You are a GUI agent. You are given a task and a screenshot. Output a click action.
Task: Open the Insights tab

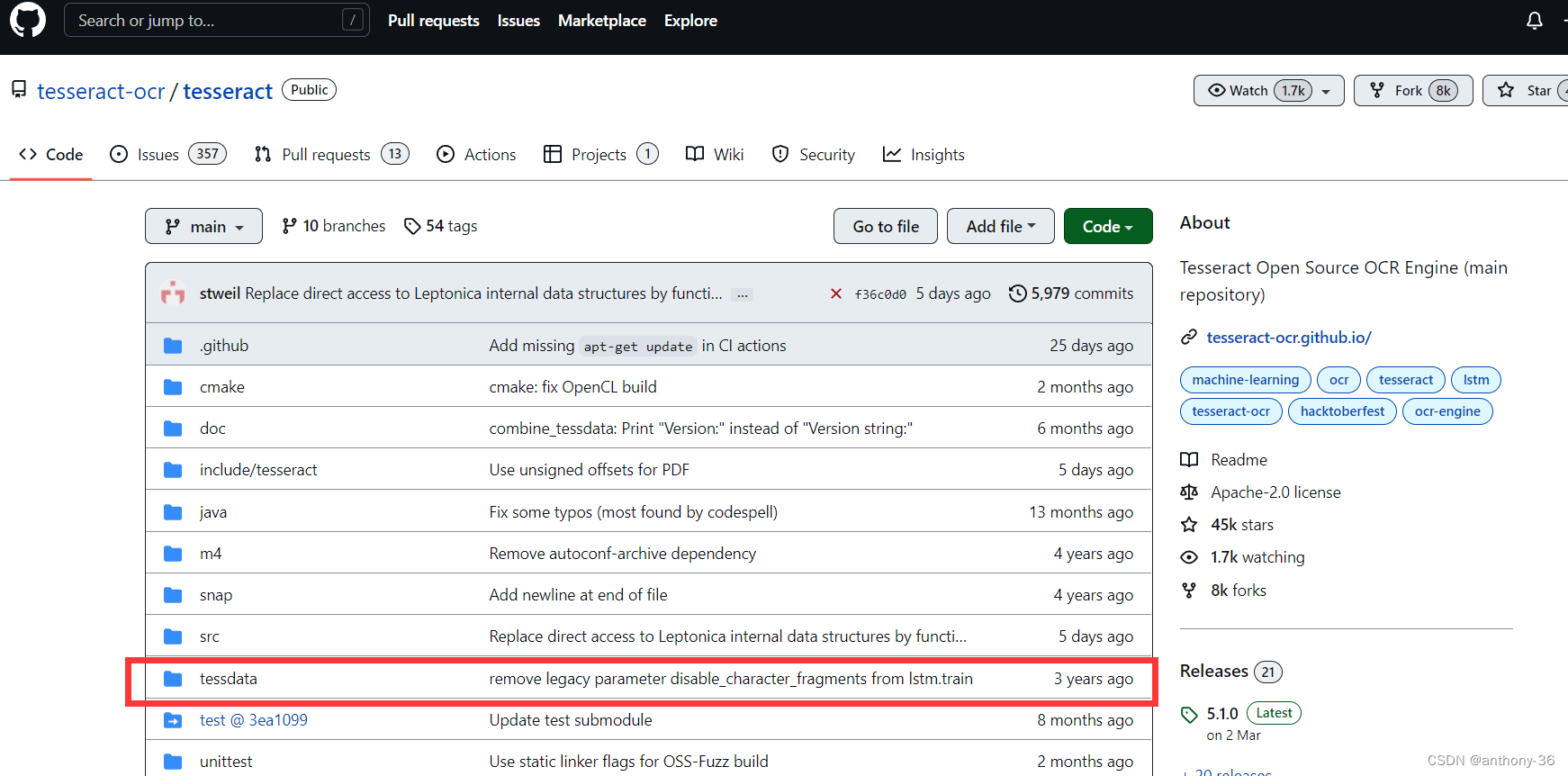[924, 155]
